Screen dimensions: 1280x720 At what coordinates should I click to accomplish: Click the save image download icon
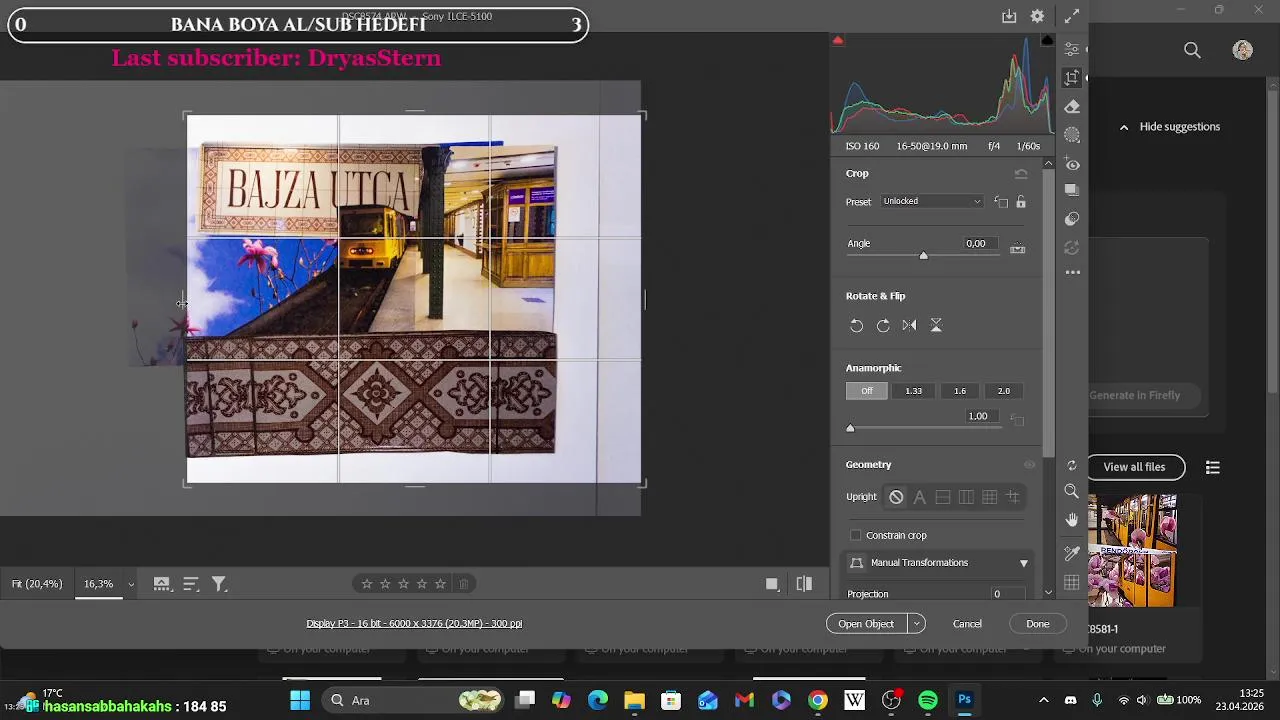1009,16
